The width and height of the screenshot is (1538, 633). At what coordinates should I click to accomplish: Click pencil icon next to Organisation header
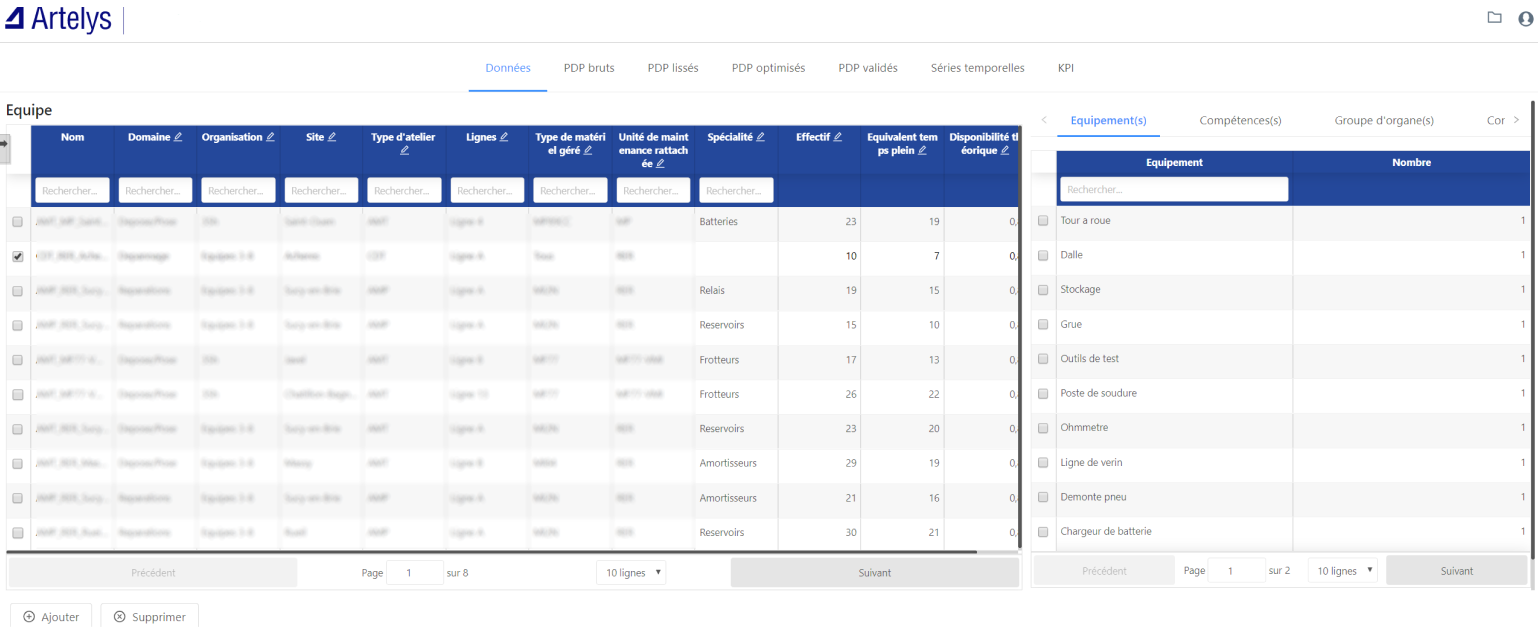pos(270,137)
